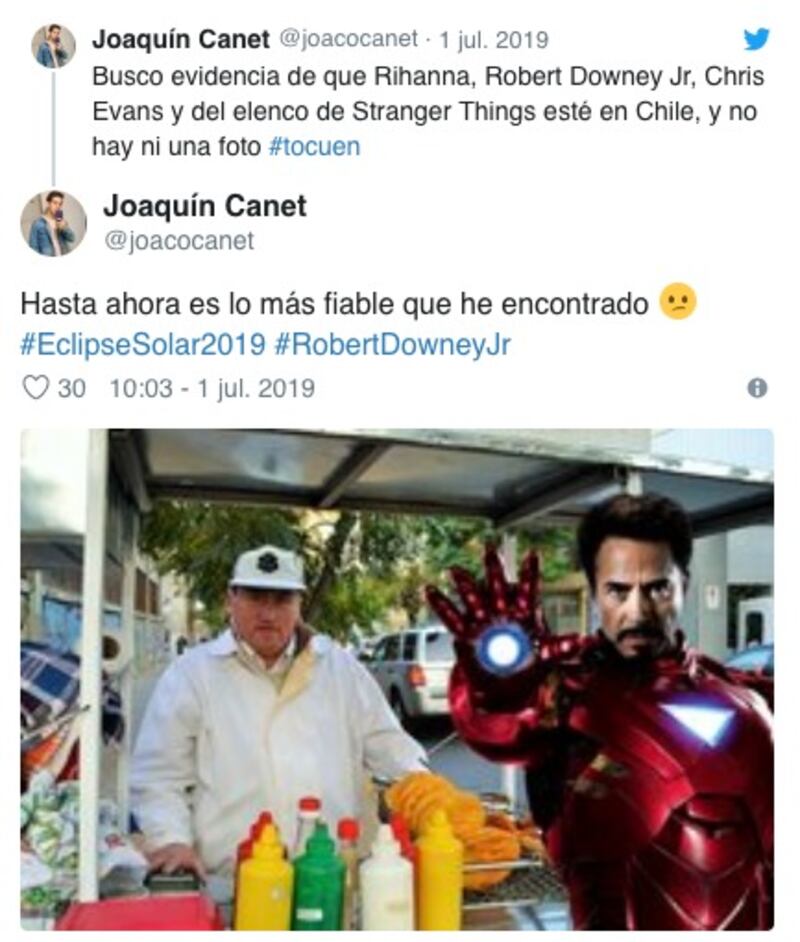This screenshot has width=800, height=942.
Task: Click the @joacocanet handle in top tweet
Action: (348, 39)
